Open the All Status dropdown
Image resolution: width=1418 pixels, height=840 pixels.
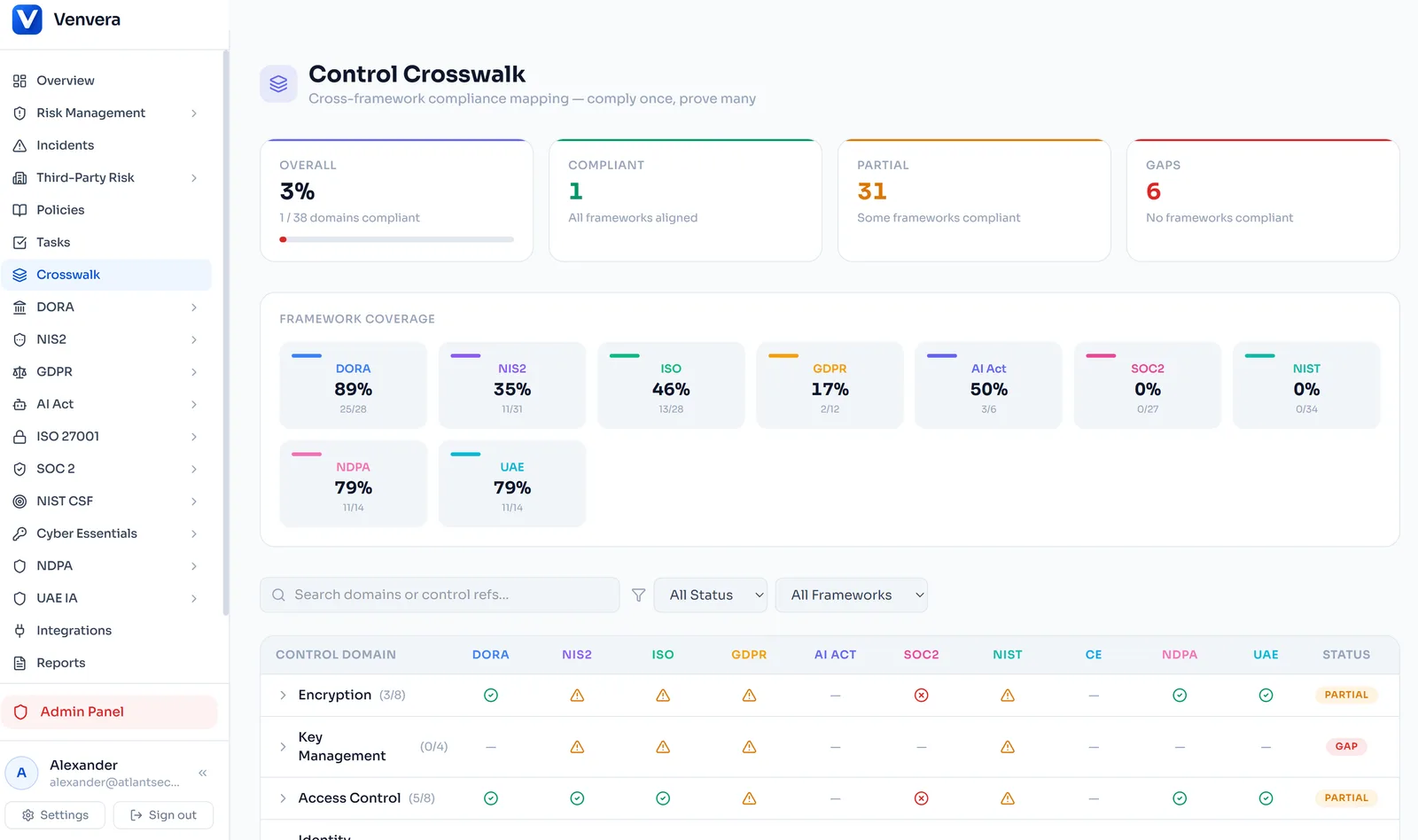[711, 595]
